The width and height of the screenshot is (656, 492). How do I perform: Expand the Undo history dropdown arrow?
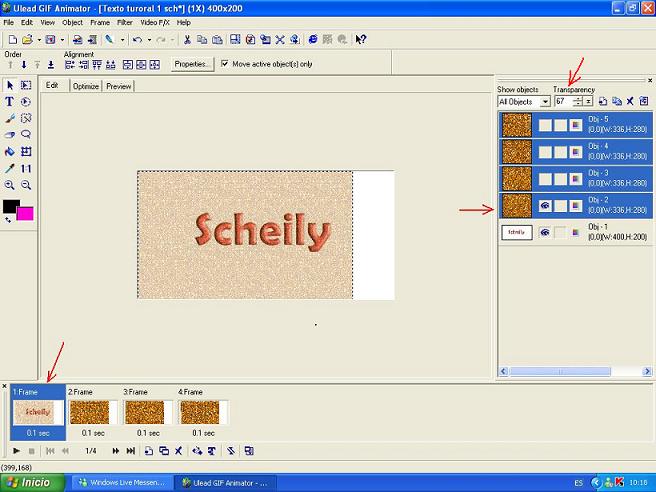[149, 40]
